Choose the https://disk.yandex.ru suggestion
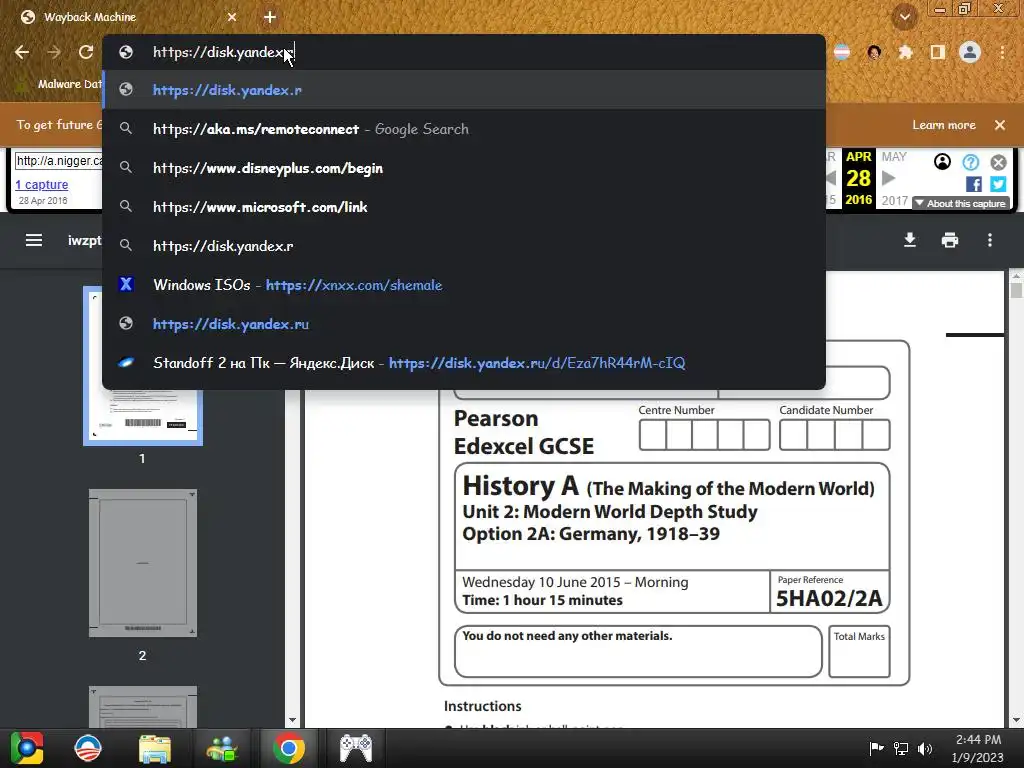This screenshot has height=768, width=1024. pos(464,324)
